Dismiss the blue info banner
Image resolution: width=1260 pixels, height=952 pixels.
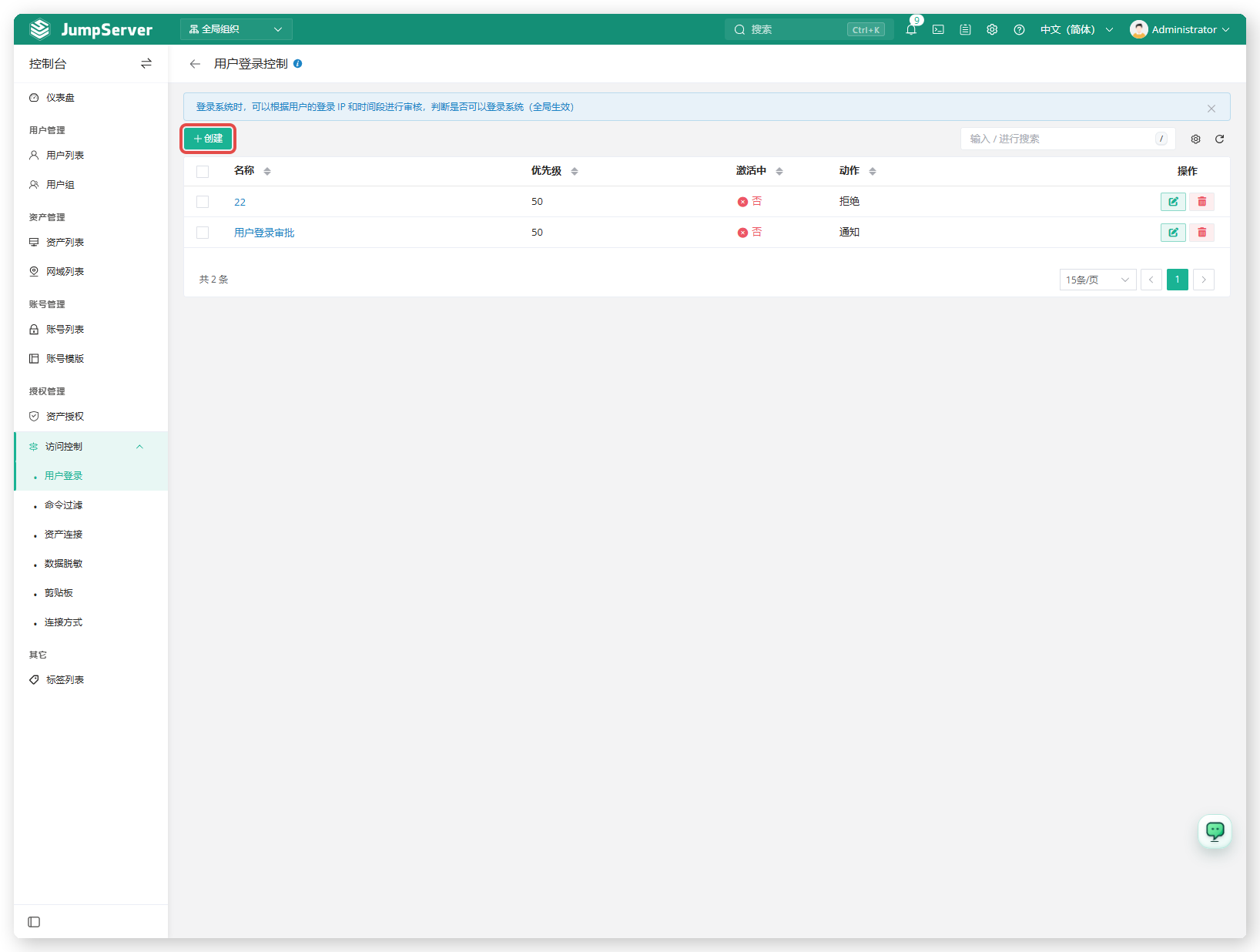[1211, 109]
